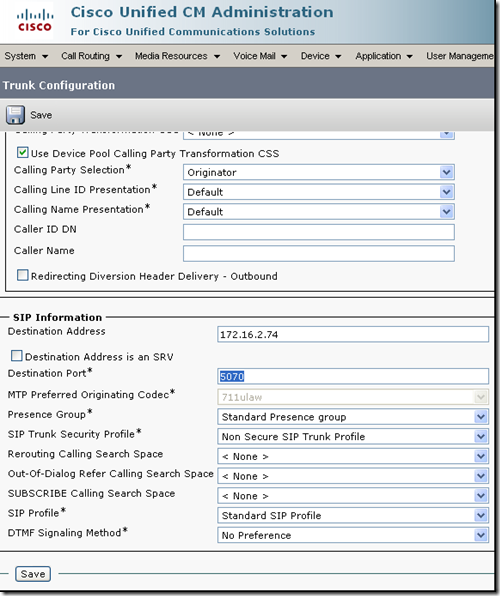Click the Cisco logo
The width and height of the screenshot is (500, 596).
[x=35, y=21]
